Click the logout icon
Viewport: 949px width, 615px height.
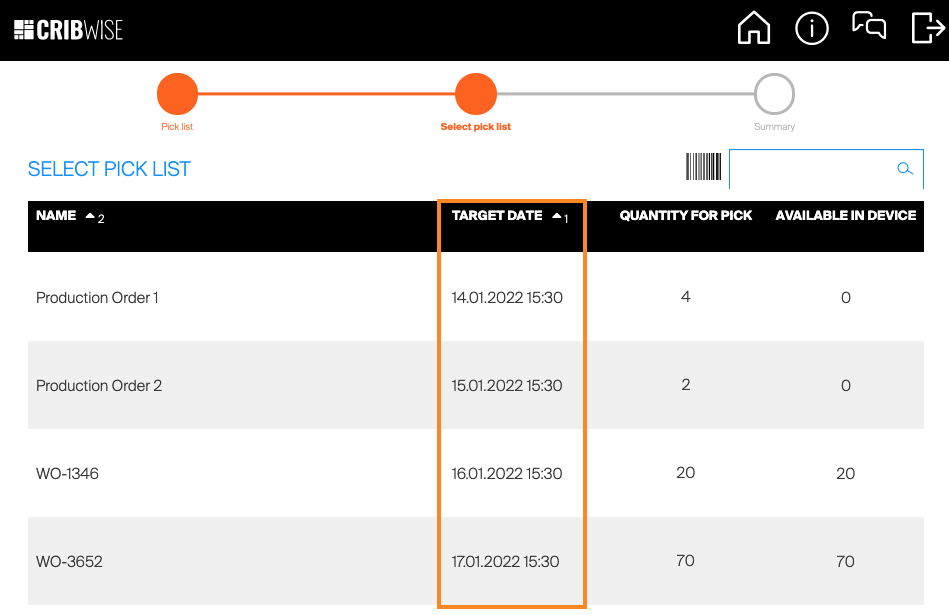tap(927, 29)
